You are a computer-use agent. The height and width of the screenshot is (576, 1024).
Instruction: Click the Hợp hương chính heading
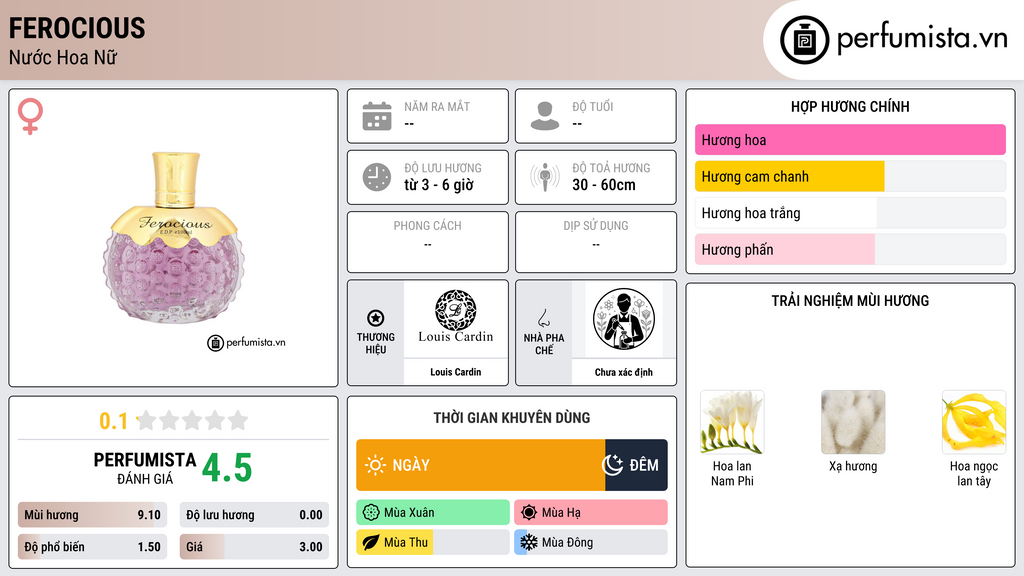(x=850, y=106)
